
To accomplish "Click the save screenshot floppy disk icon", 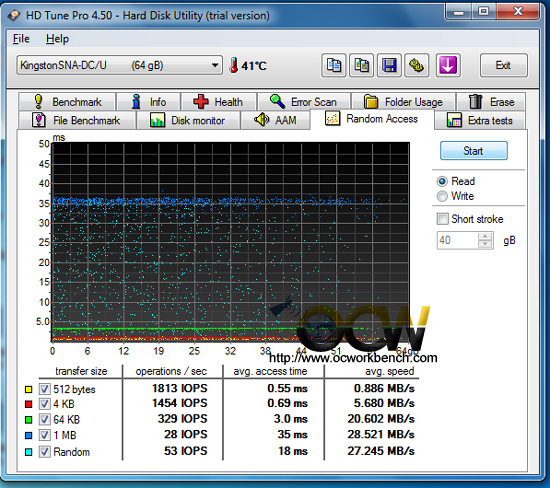I will 389,65.
